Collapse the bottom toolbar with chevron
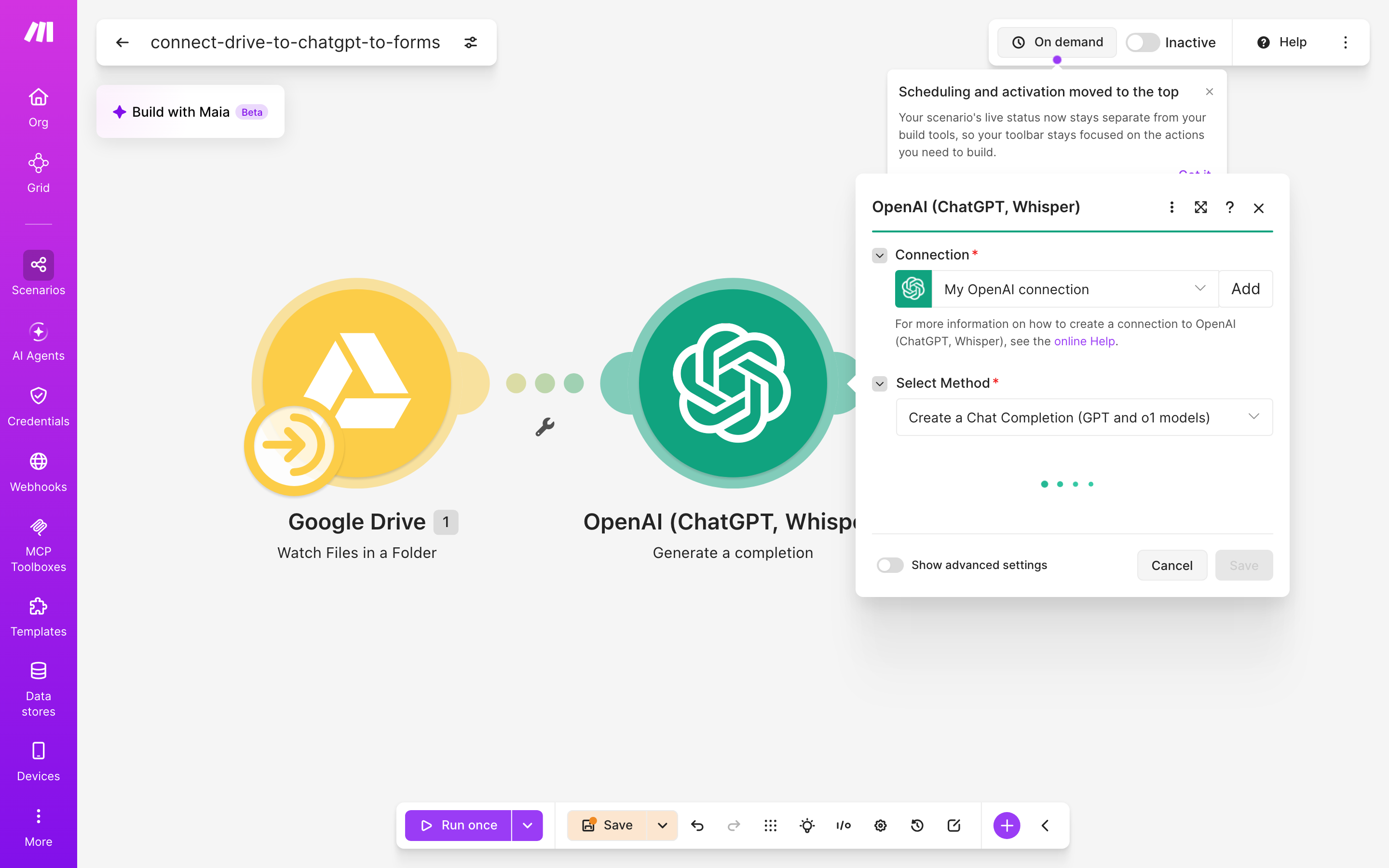This screenshot has width=1389, height=868. tap(1045, 826)
